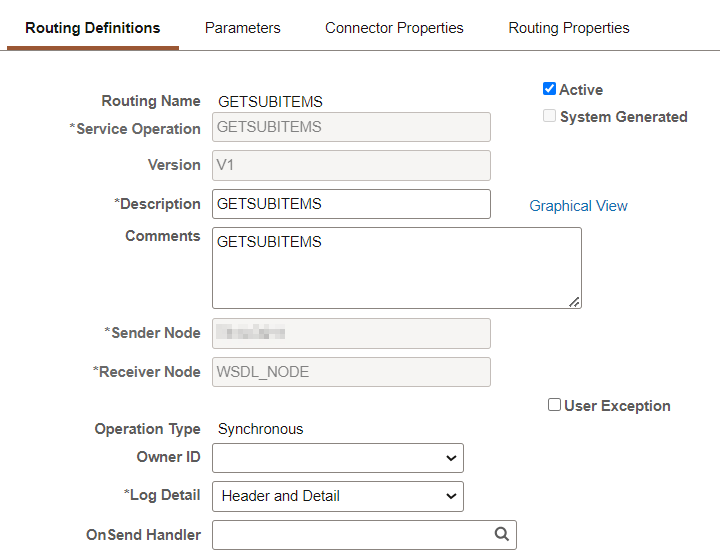Screen dimensions: 720x557
Task: Select the Routing Name value GETSUBITEMS
Action: (270, 101)
